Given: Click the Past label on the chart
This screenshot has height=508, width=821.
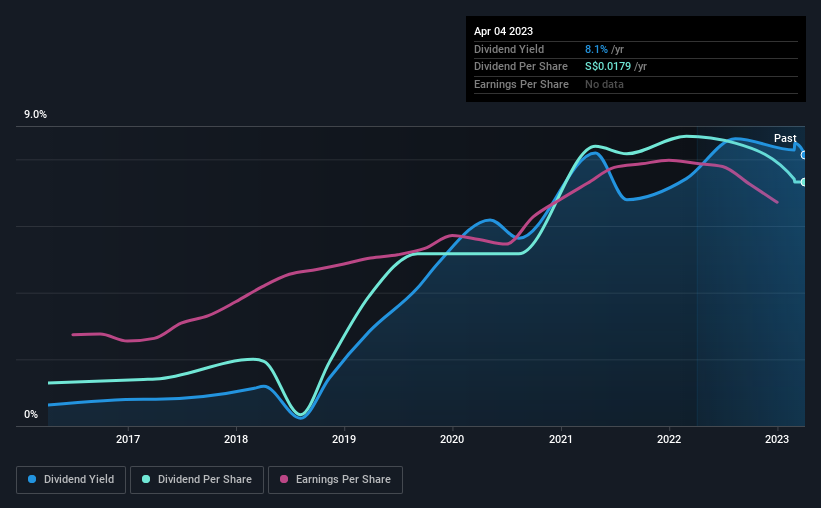Looking at the screenshot, I should tap(785, 138).
